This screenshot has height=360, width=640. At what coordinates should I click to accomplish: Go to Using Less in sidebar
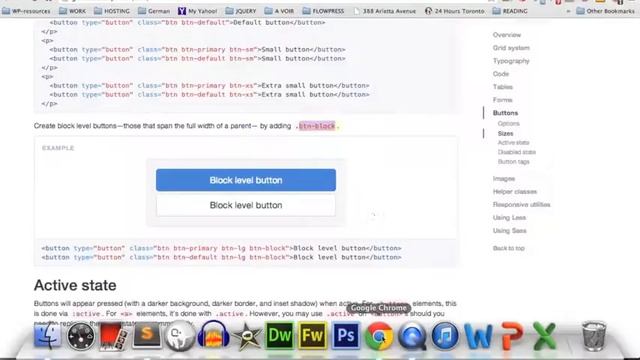509,218
